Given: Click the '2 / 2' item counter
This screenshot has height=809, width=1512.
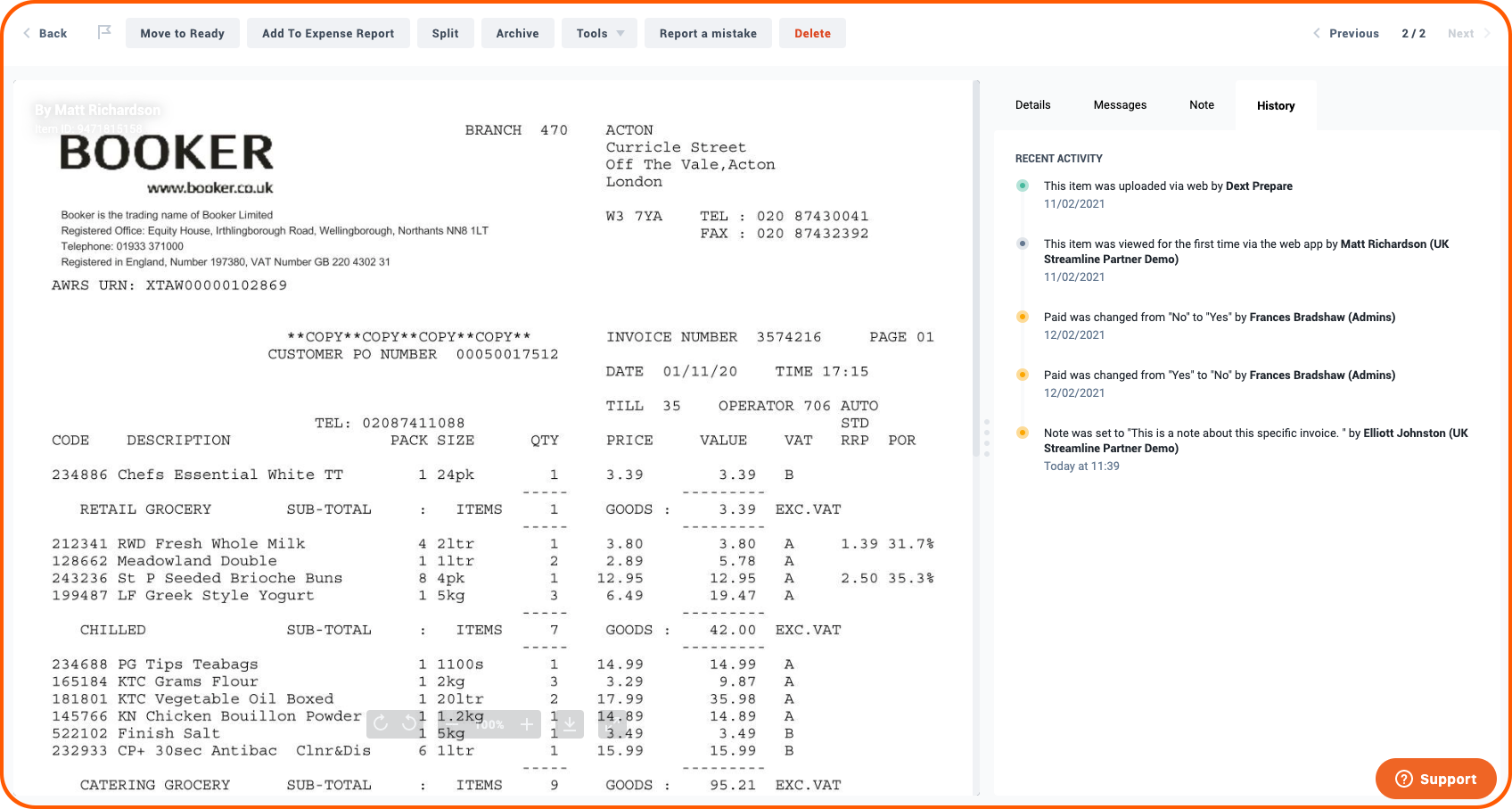Looking at the screenshot, I should [x=1413, y=33].
